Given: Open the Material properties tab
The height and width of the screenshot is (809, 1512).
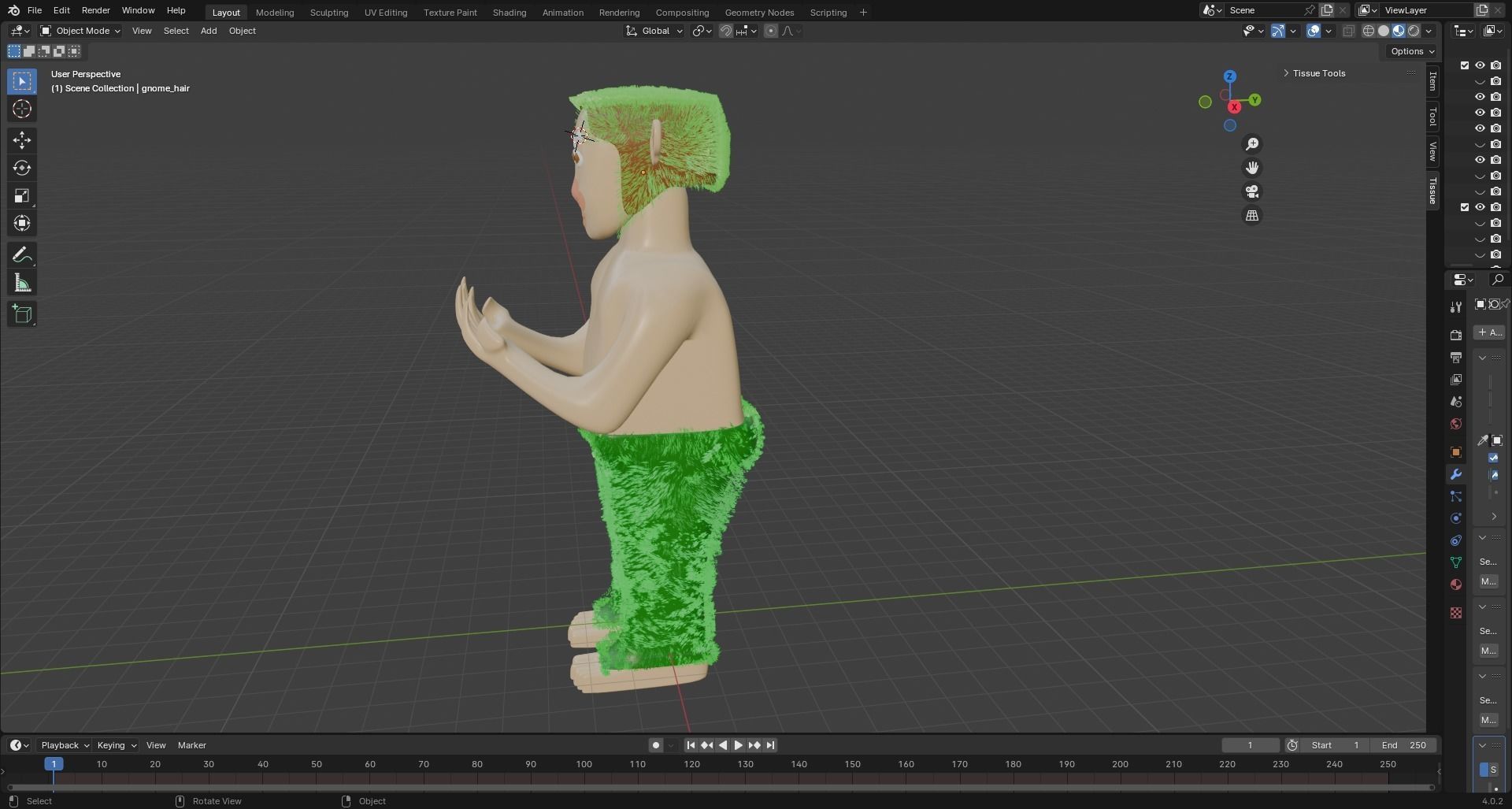Looking at the screenshot, I should tap(1455, 584).
